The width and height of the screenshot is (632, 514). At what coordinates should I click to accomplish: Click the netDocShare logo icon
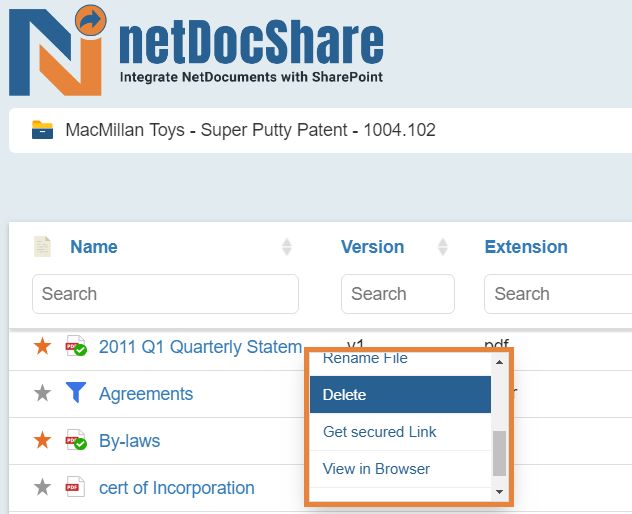click(58, 51)
